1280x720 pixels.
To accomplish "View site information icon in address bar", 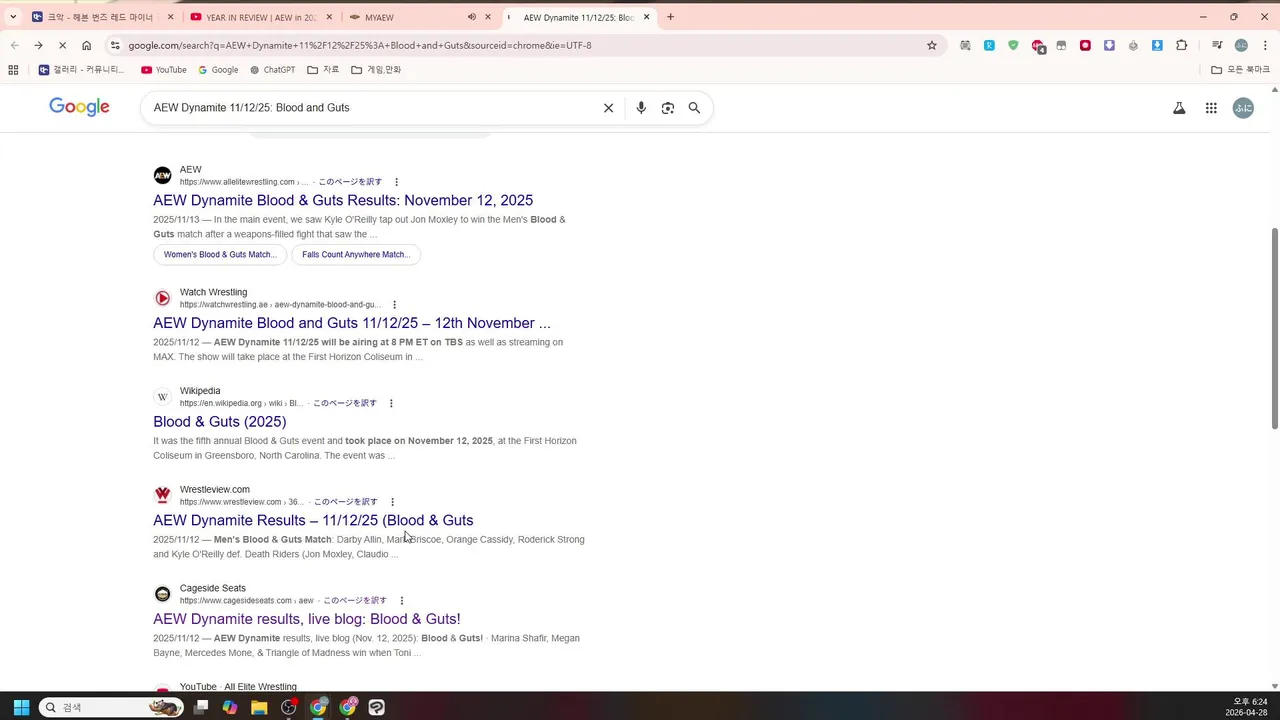I will (x=116, y=45).
